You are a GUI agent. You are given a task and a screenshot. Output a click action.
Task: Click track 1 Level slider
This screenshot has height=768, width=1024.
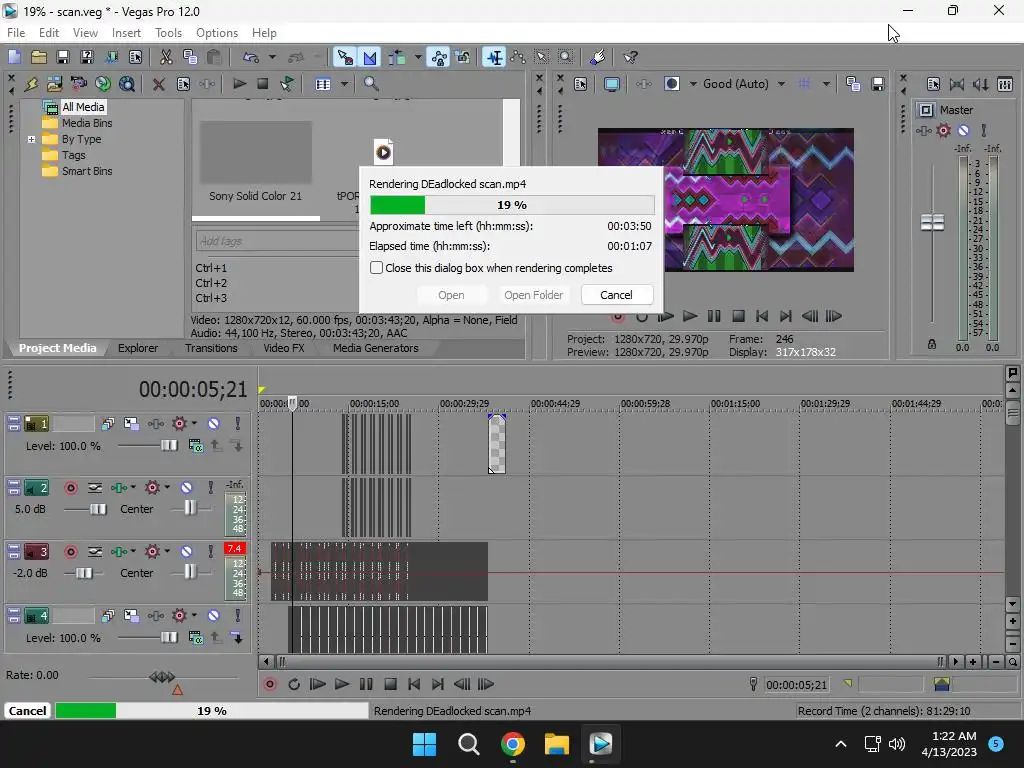(x=168, y=445)
